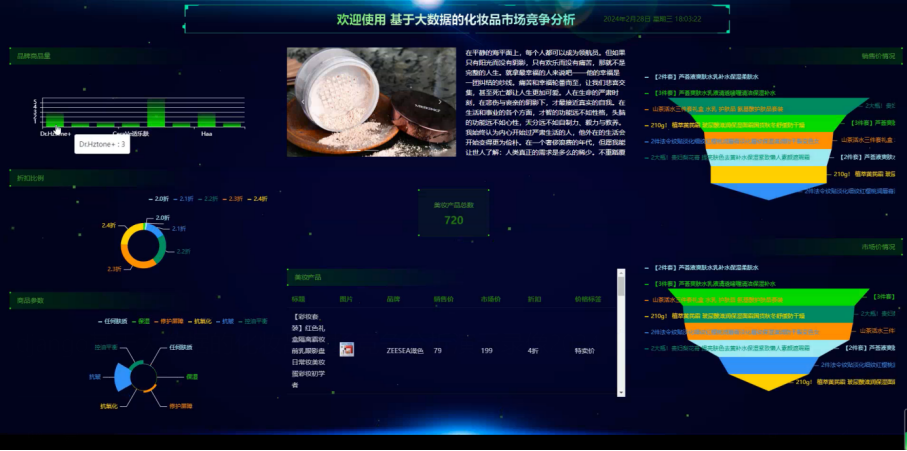
Task: Click the 美妆产品 table heading
Action: click(308, 277)
